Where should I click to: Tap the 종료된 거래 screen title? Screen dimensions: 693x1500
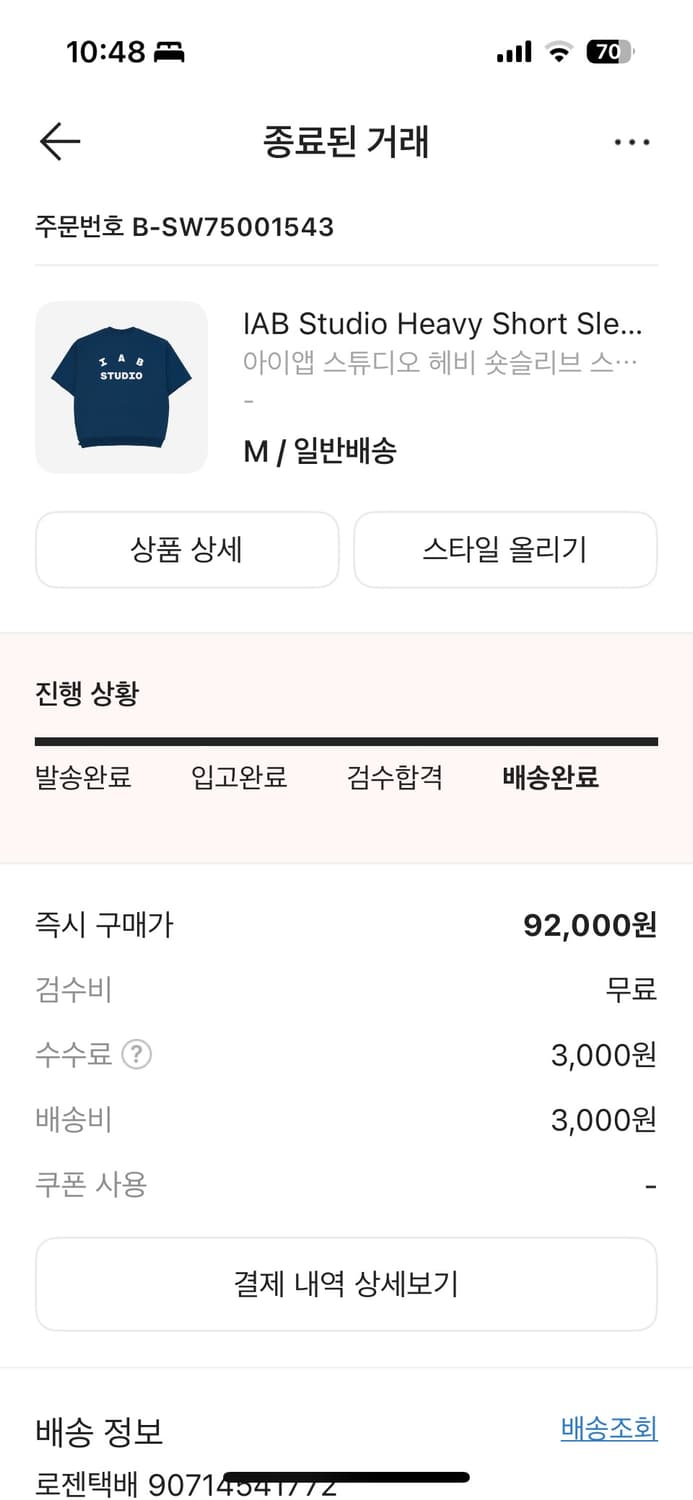coord(346,141)
